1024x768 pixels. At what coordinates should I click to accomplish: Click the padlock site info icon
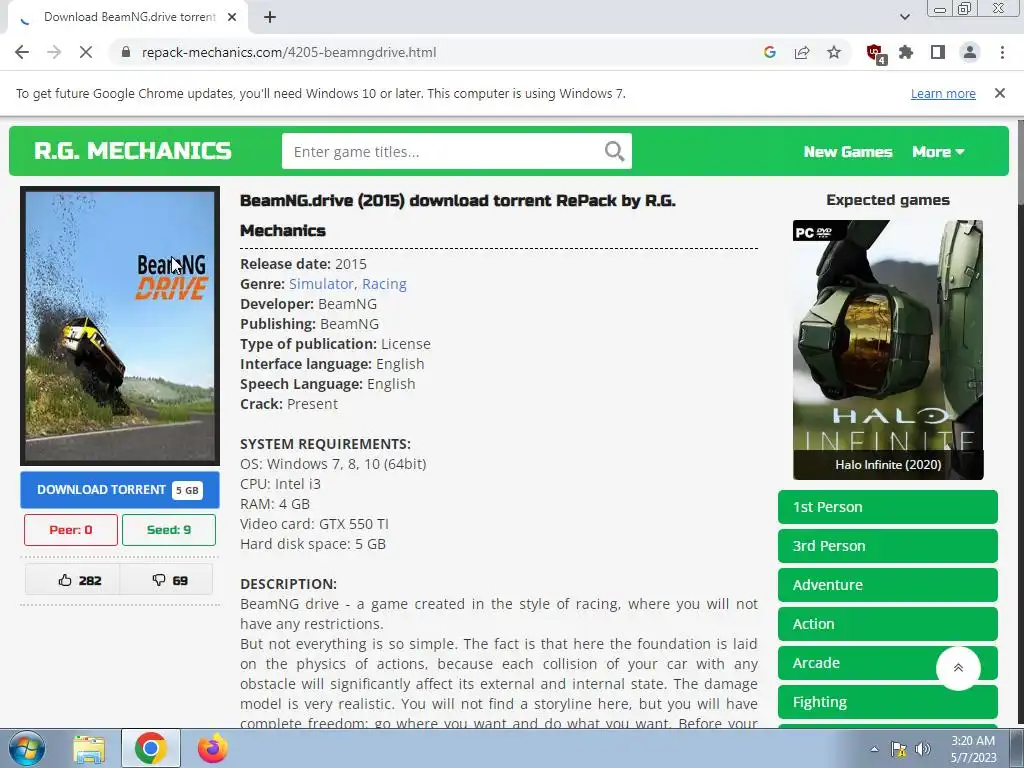[x=126, y=52]
